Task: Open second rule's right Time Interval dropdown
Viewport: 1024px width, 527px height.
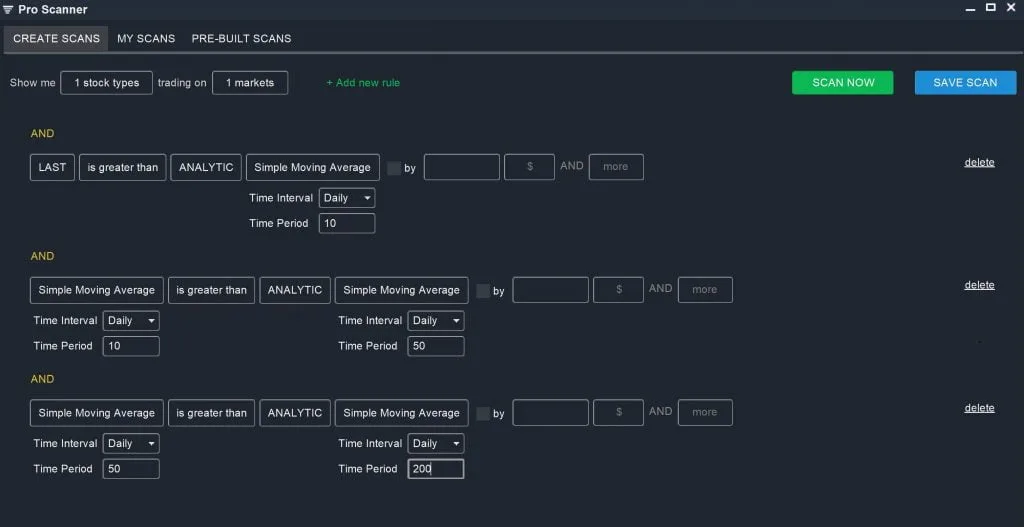Action: tap(436, 321)
